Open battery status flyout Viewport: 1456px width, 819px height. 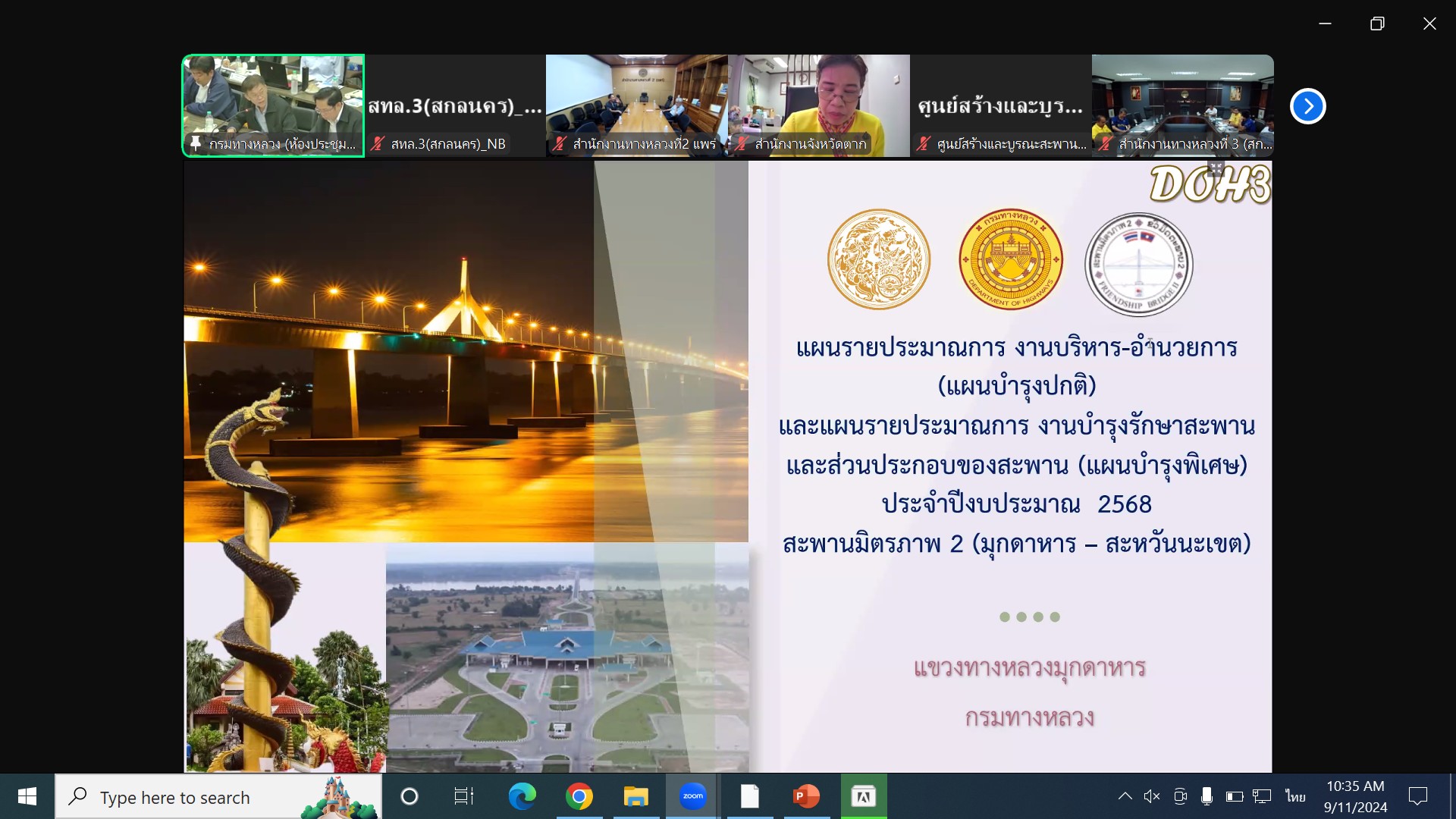(x=1234, y=796)
